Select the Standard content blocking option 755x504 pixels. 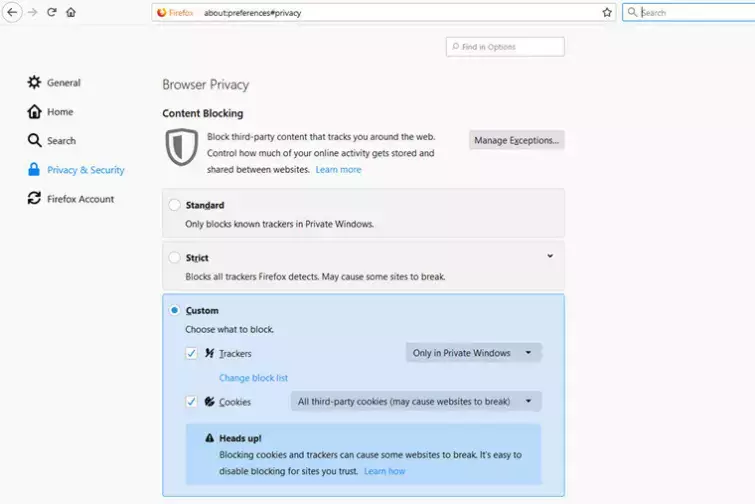pyautogui.click(x=175, y=205)
